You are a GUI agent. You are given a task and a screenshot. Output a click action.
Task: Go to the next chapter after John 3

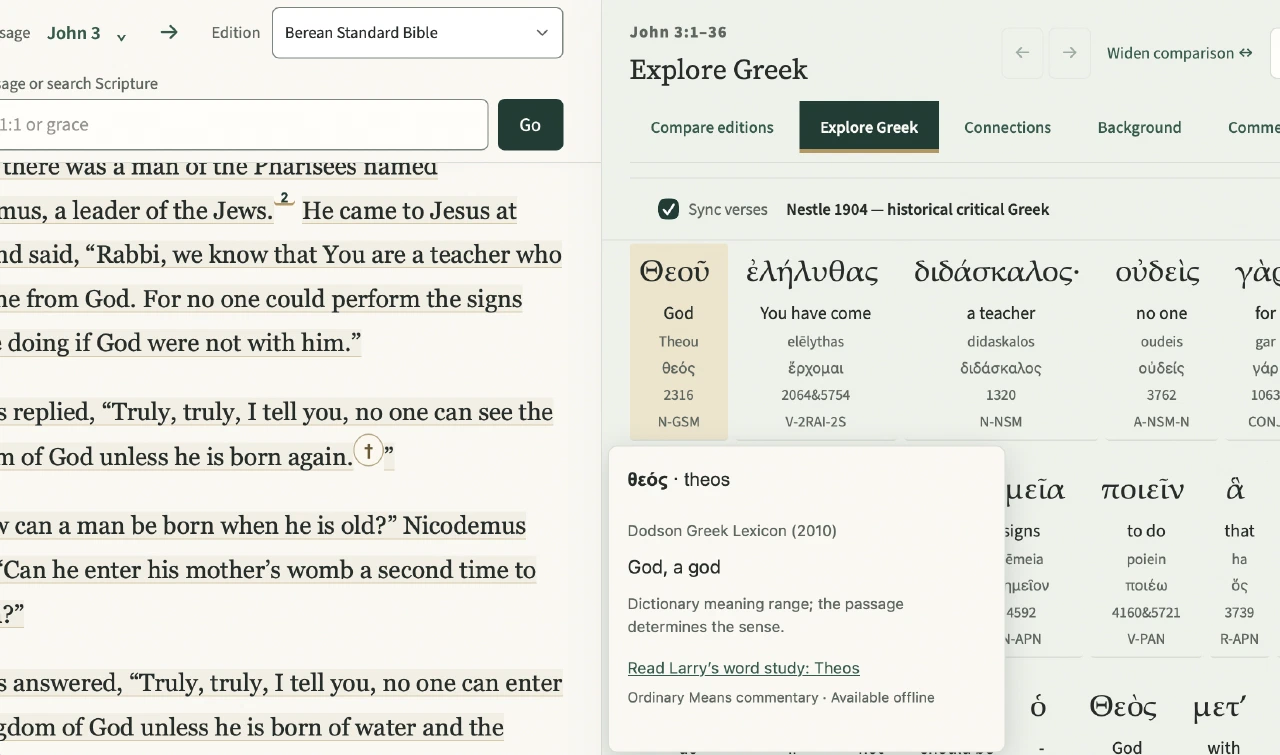click(169, 32)
